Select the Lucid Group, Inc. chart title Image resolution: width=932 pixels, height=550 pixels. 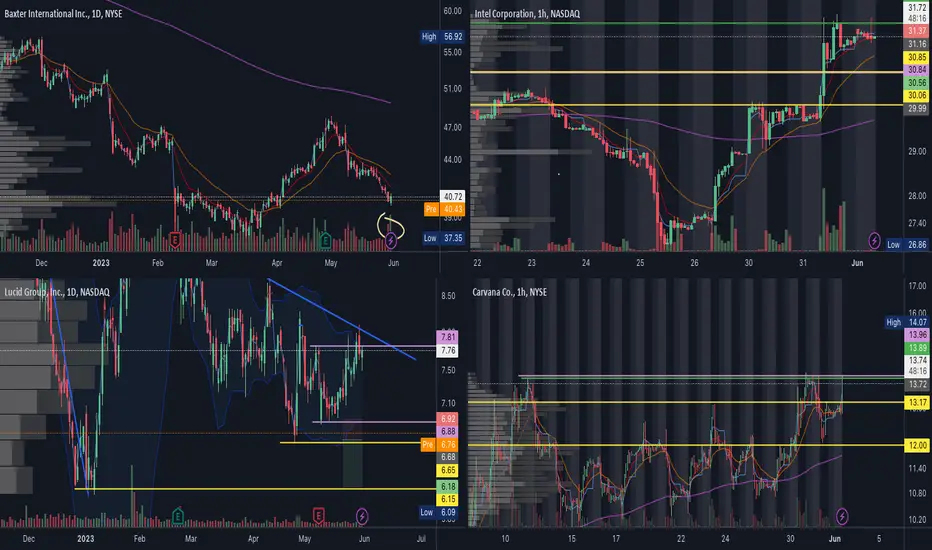pyautogui.click(x=57, y=292)
